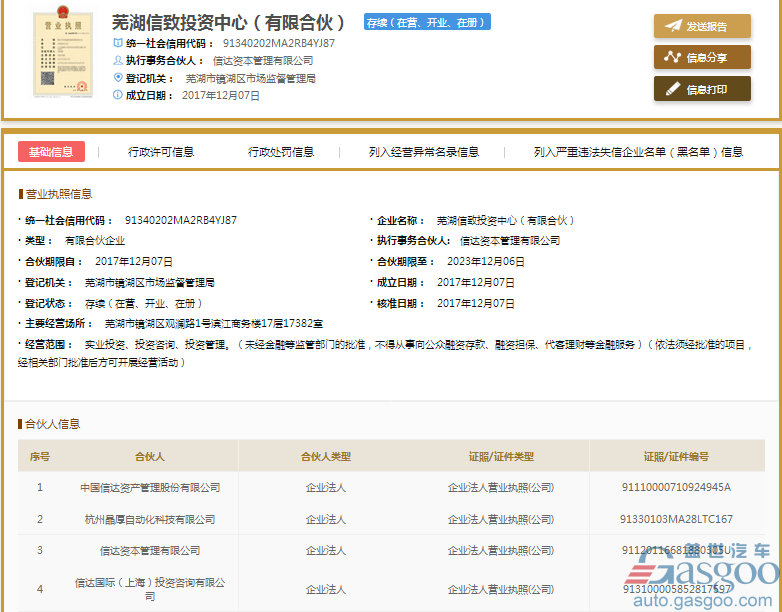Click the header 成立日期 value 2017年12月07日
782x612 pixels.
(x=221, y=95)
